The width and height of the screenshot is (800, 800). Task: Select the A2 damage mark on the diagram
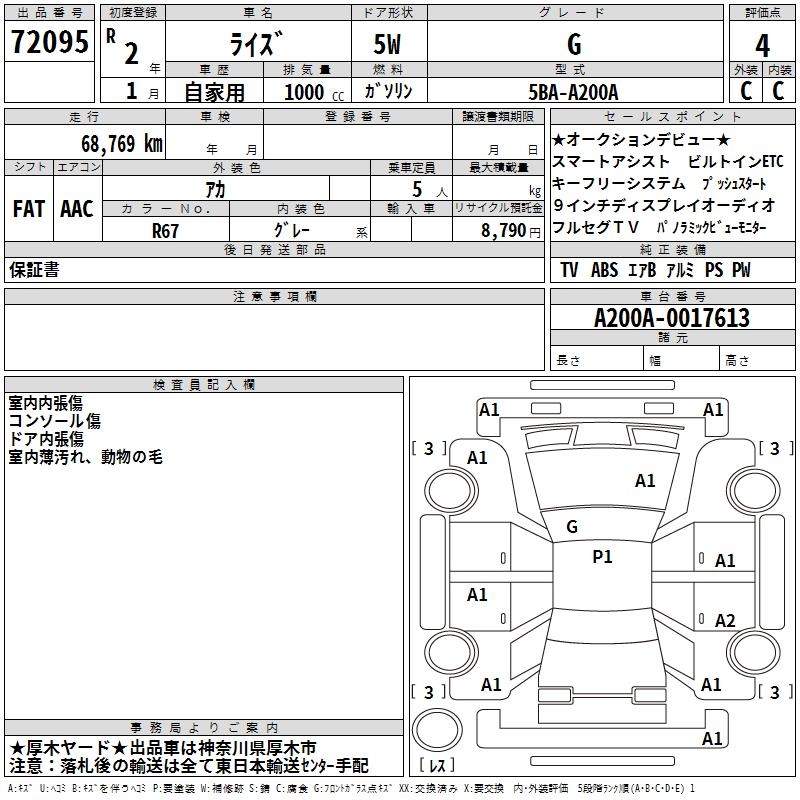(x=725, y=620)
